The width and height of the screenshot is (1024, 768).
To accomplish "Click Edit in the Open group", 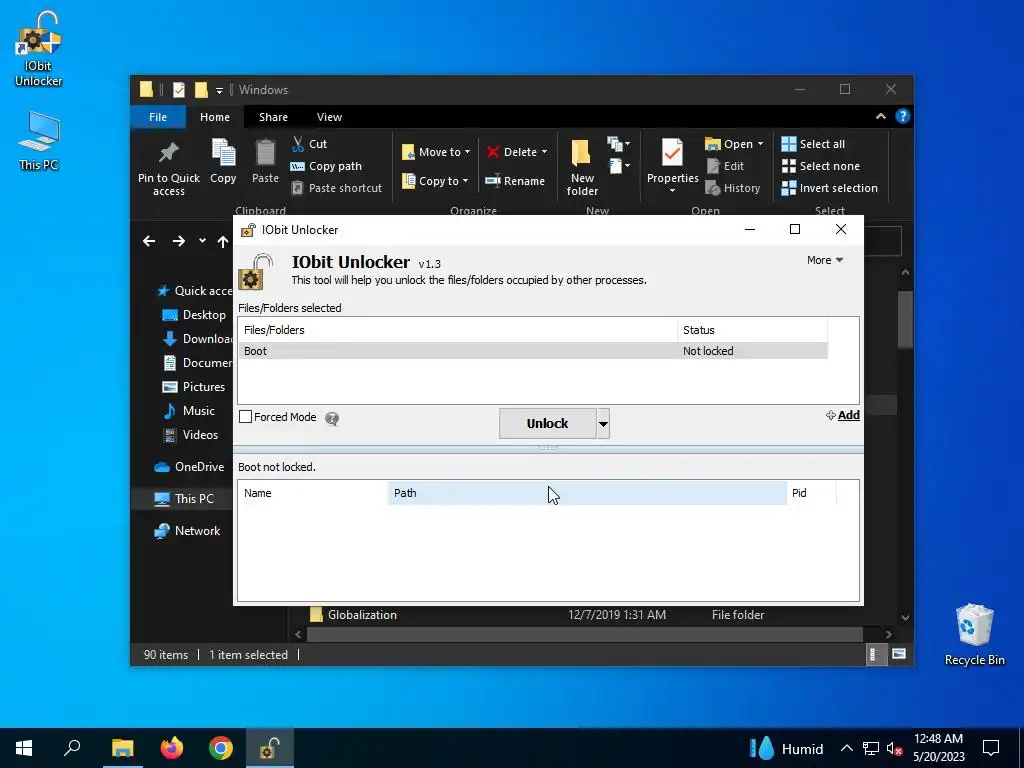I will tap(725, 166).
